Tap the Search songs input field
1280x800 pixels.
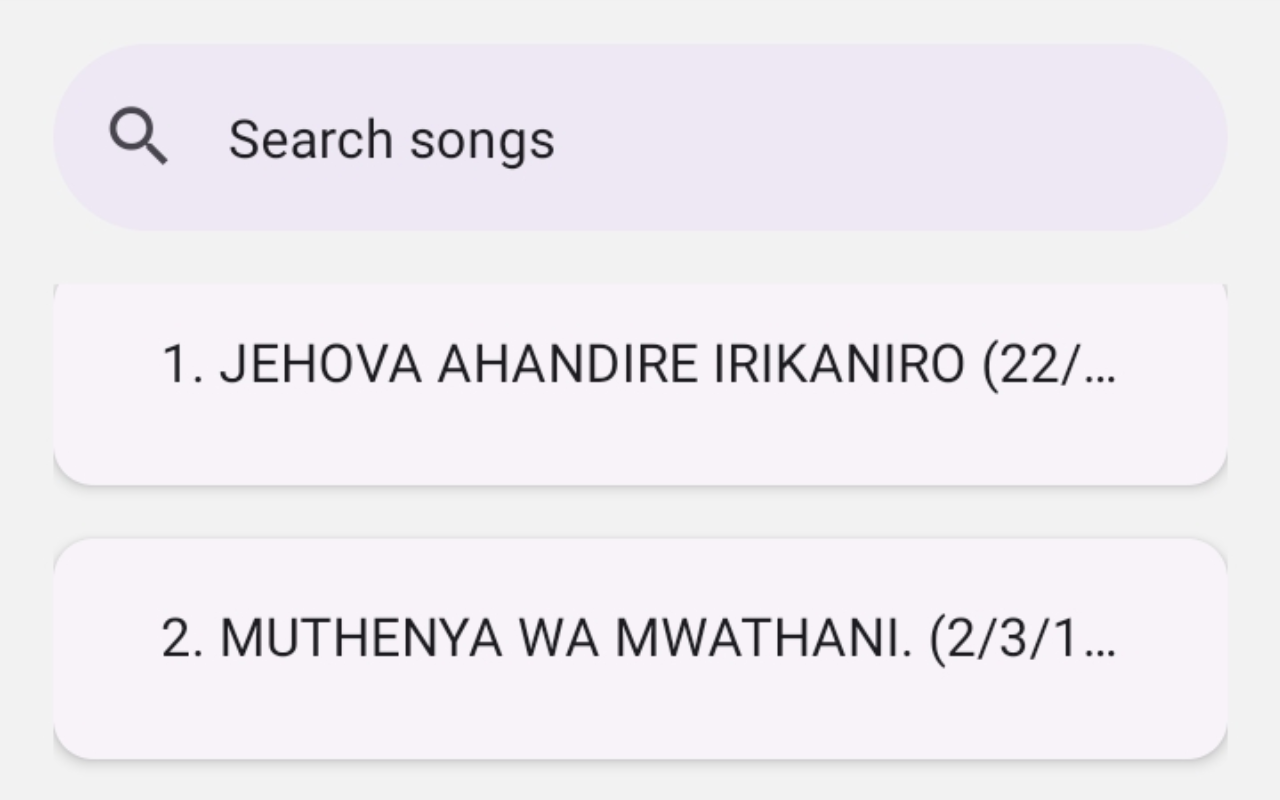[x=640, y=138]
